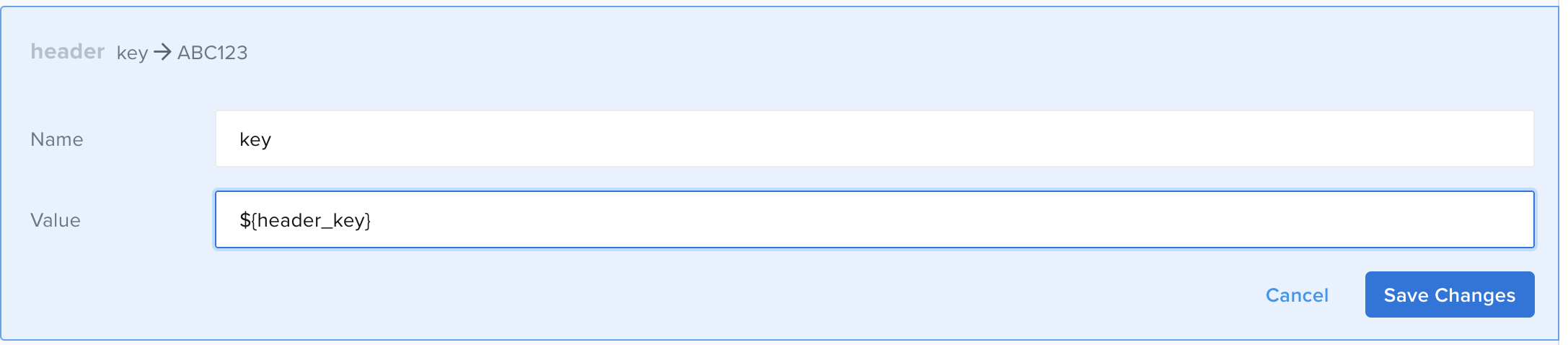
Task: Confirm the header edit with Save Changes
Action: pos(1449,294)
